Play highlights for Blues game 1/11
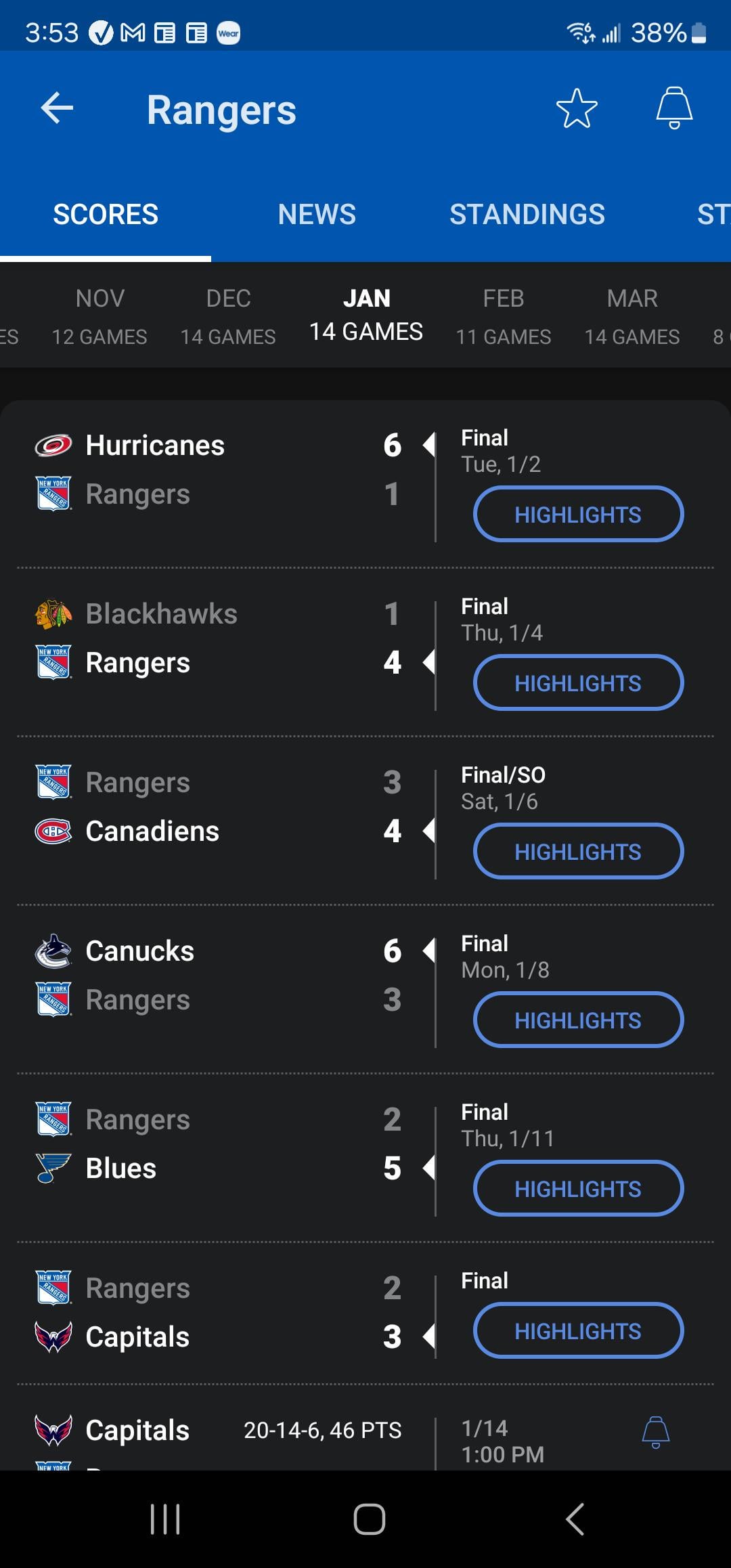Viewport: 731px width, 1568px height. [578, 1189]
